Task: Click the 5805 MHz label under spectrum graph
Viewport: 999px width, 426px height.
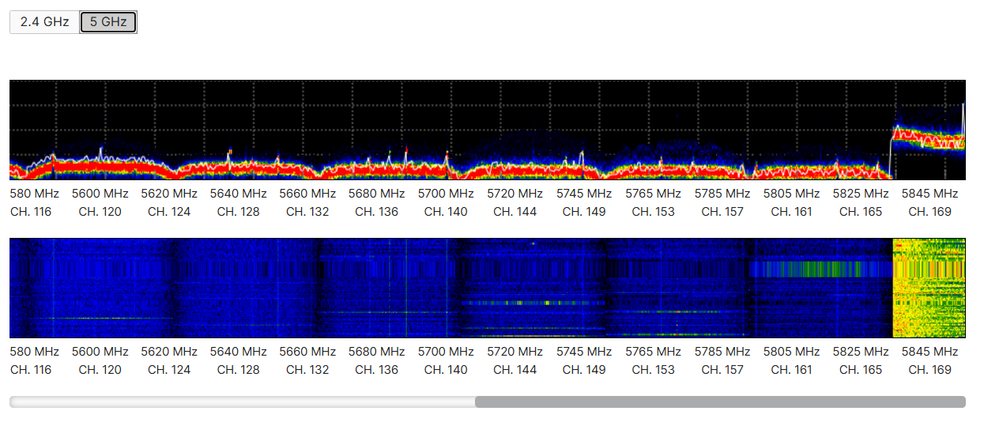Action: (791, 194)
